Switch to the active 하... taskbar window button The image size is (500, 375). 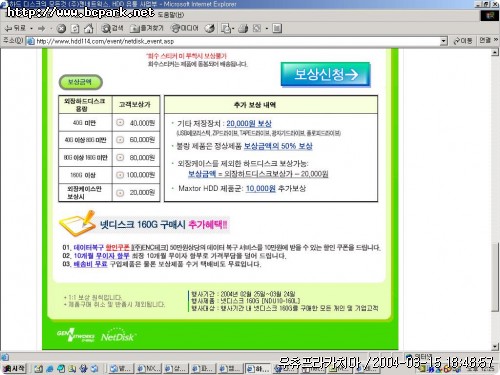(x=258, y=369)
